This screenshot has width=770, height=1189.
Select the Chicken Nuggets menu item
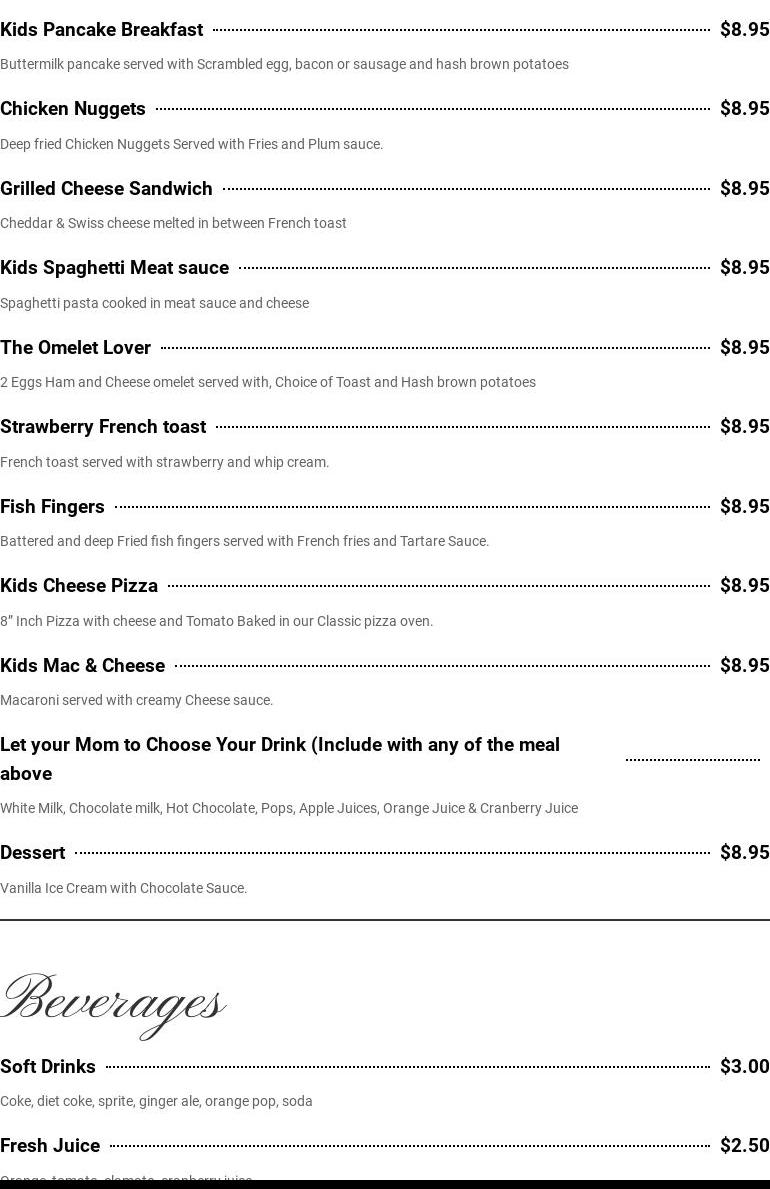(73, 109)
